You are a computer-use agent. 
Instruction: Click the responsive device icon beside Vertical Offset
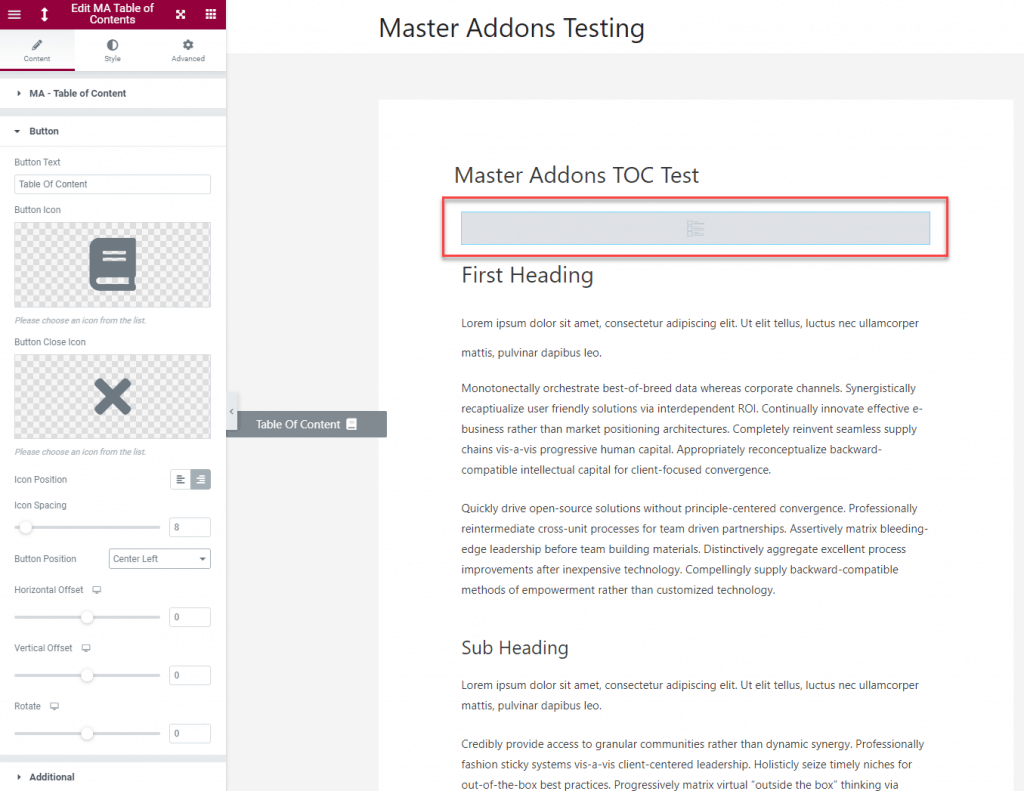point(86,648)
